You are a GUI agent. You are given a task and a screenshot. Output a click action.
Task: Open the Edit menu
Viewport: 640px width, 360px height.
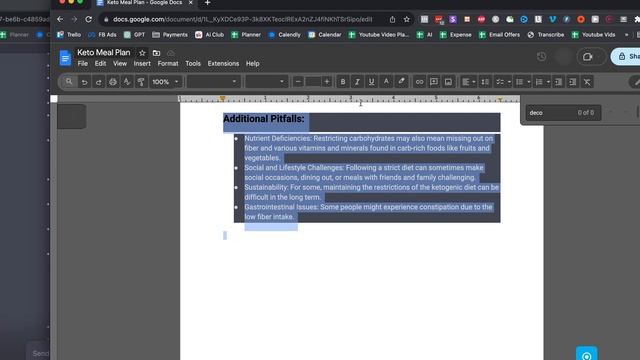pos(100,64)
